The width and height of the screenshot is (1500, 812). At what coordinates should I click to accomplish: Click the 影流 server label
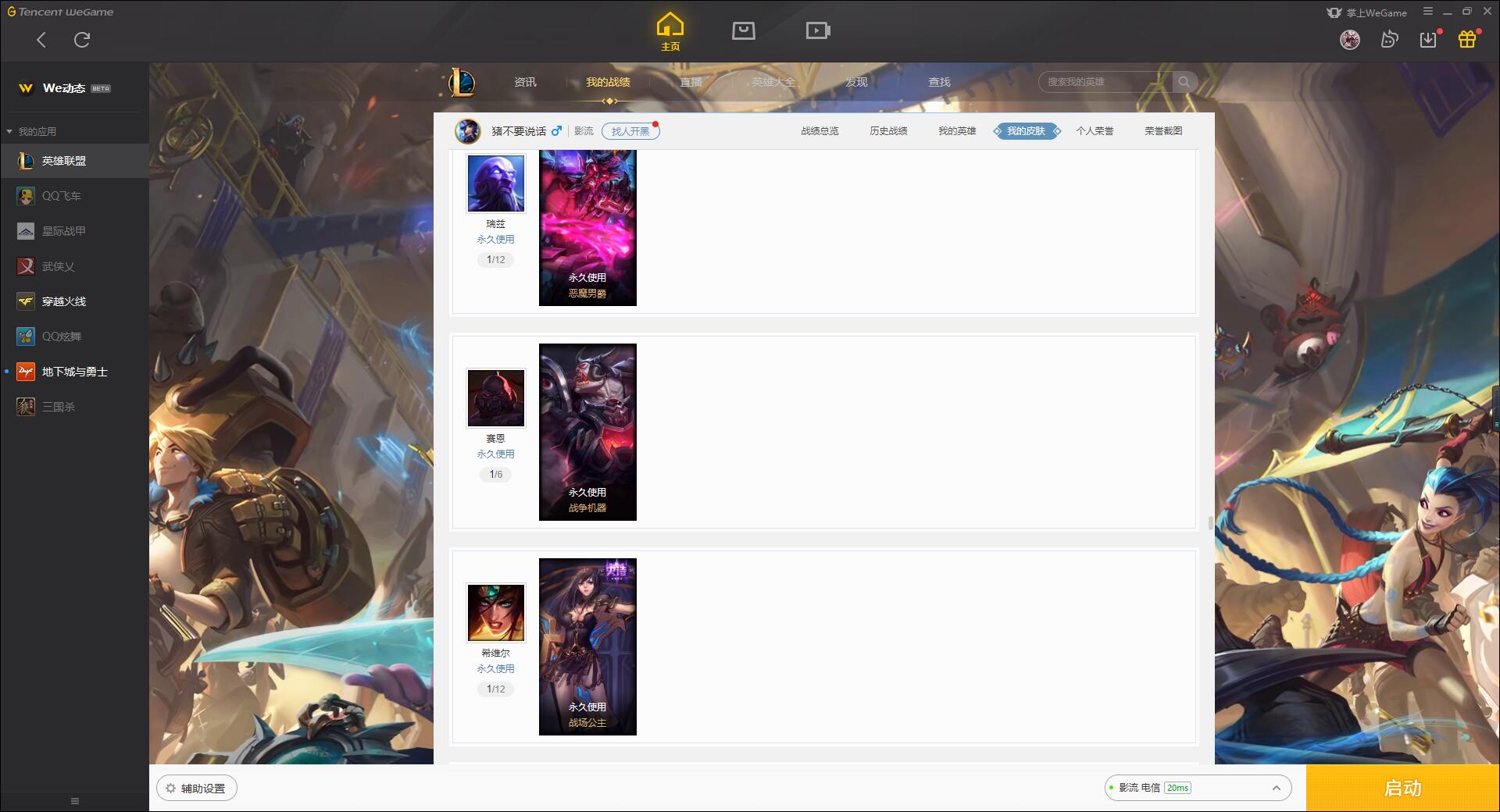tap(584, 131)
